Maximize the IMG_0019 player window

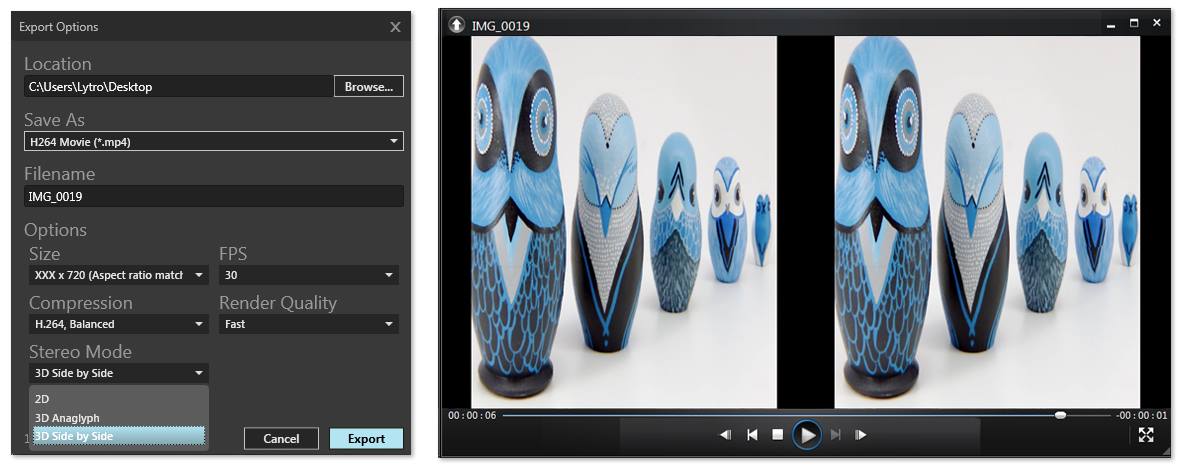[1134, 23]
